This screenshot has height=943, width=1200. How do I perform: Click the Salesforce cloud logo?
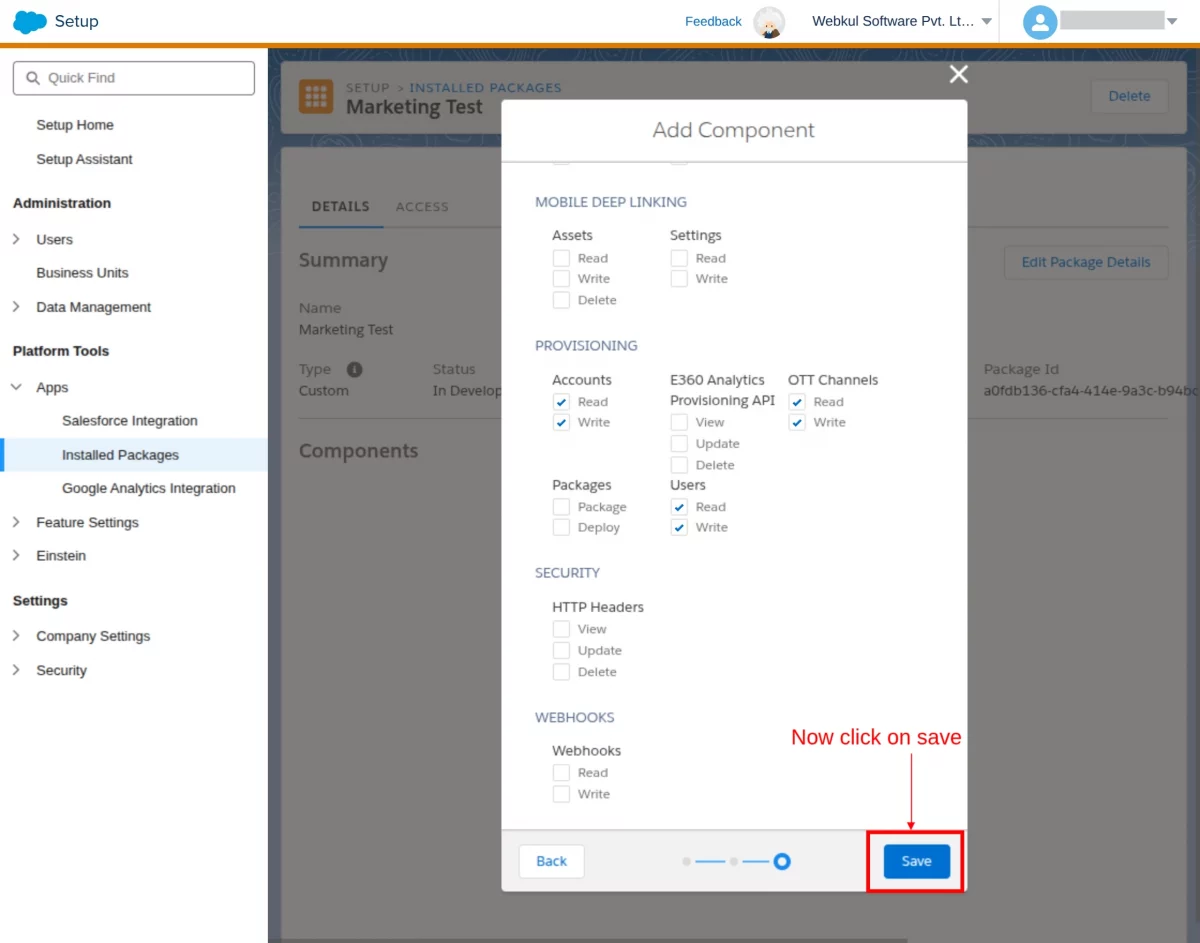[30, 21]
